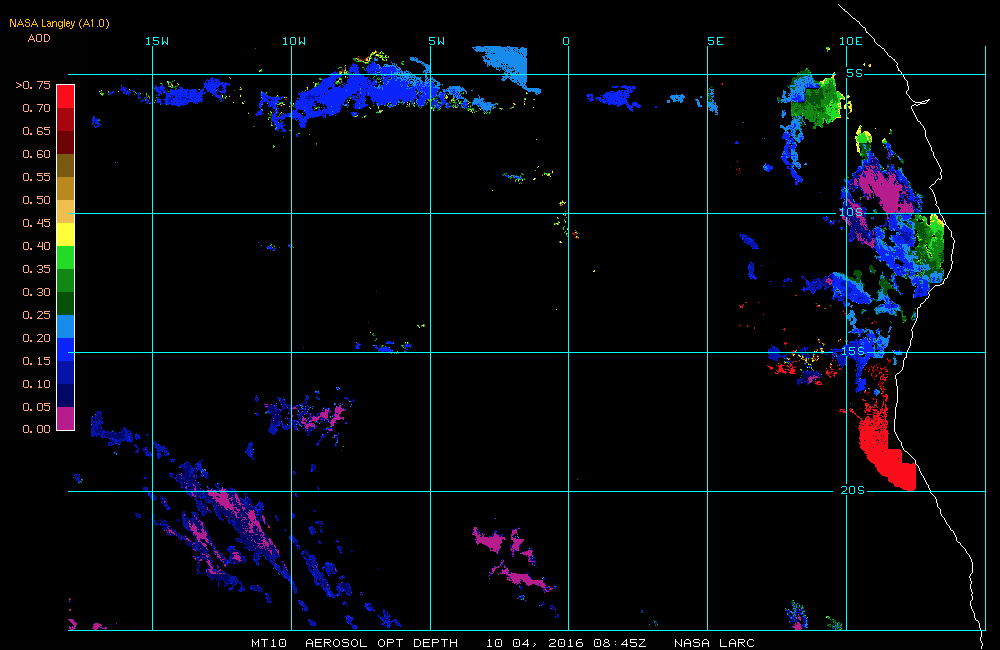Click the dark blue swatch between 0.15 and 0.10
This screenshot has height=650, width=1000.
(x=66, y=372)
